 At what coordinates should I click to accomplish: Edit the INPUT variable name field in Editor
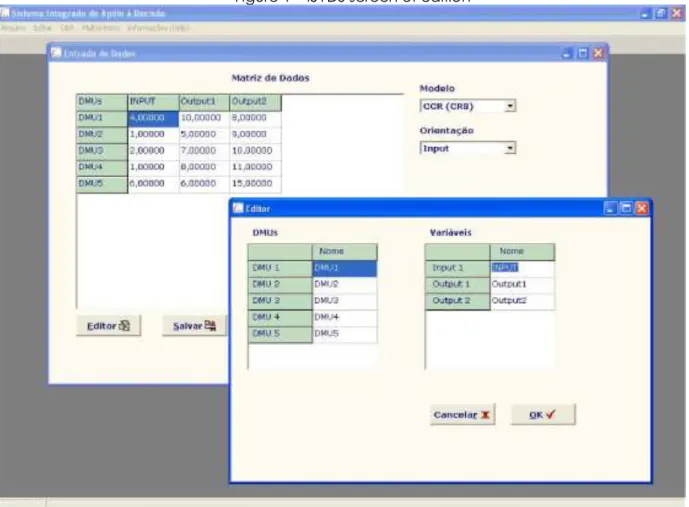click(522, 268)
